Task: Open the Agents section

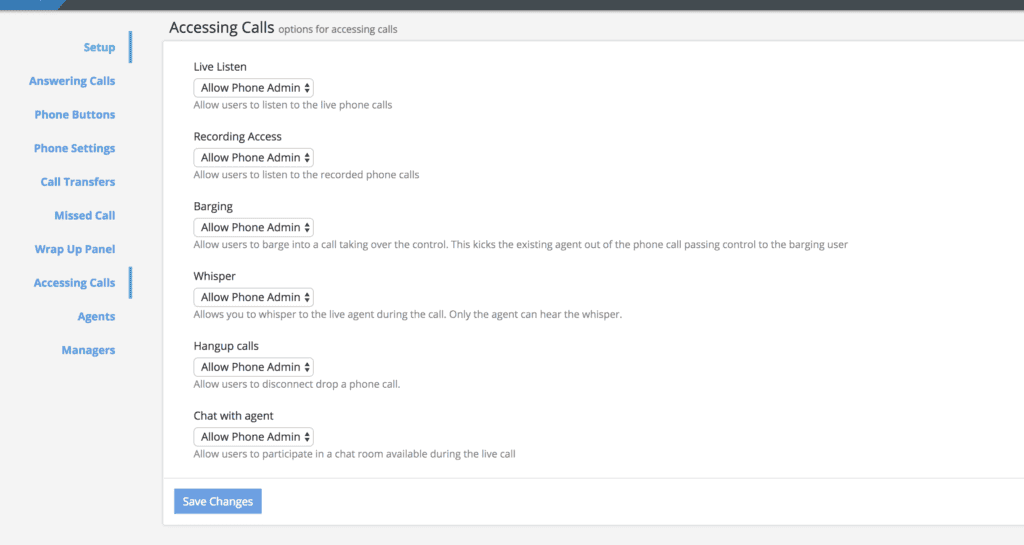Action: coord(96,317)
